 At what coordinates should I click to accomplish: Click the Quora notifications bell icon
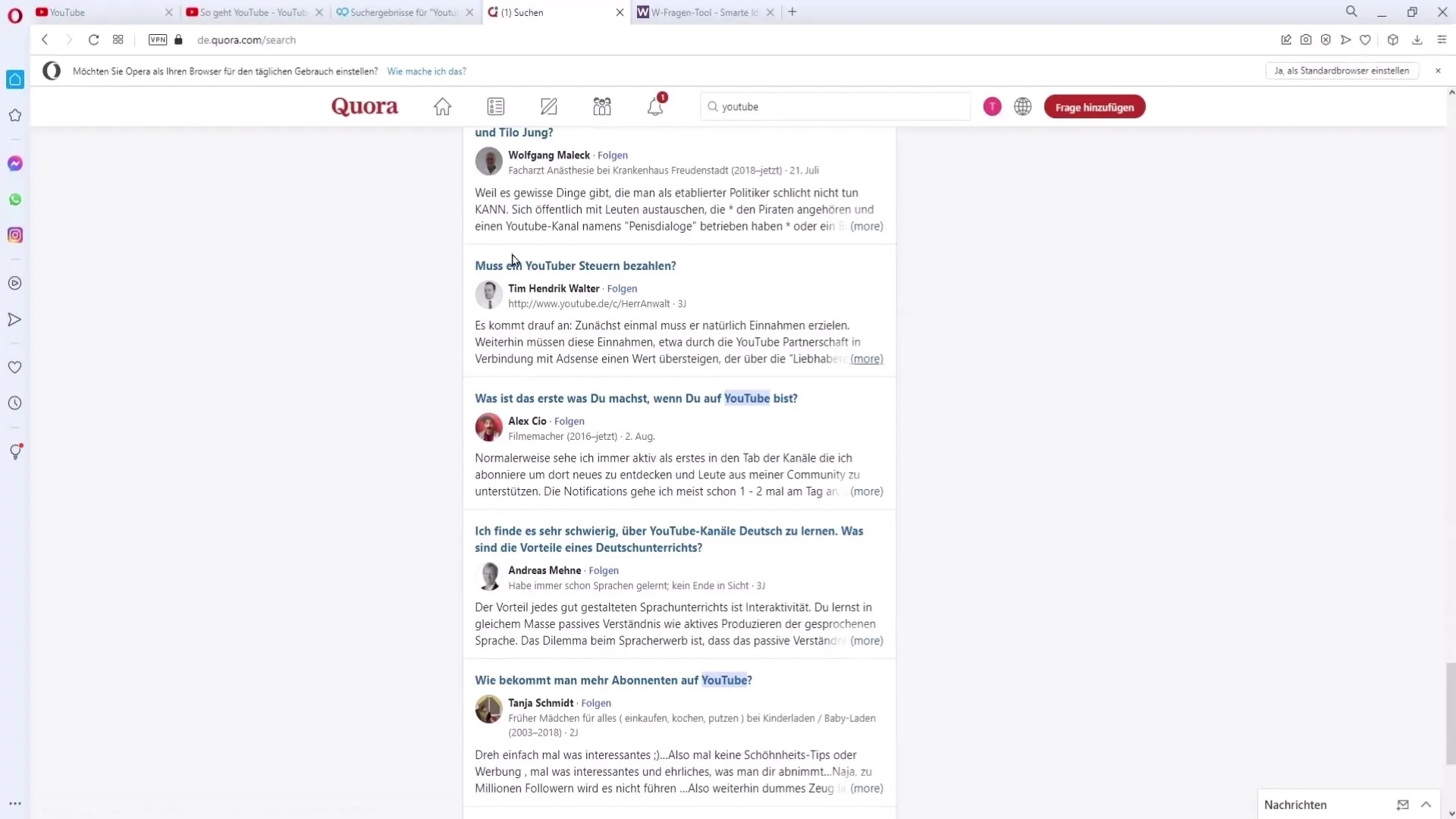point(655,106)
